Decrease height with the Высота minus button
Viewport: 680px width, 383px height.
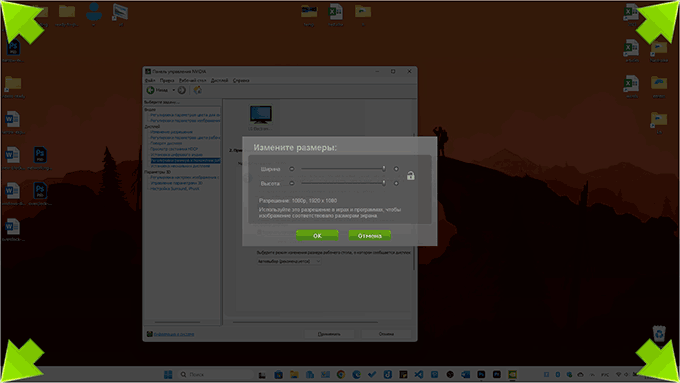click(291, 183)
